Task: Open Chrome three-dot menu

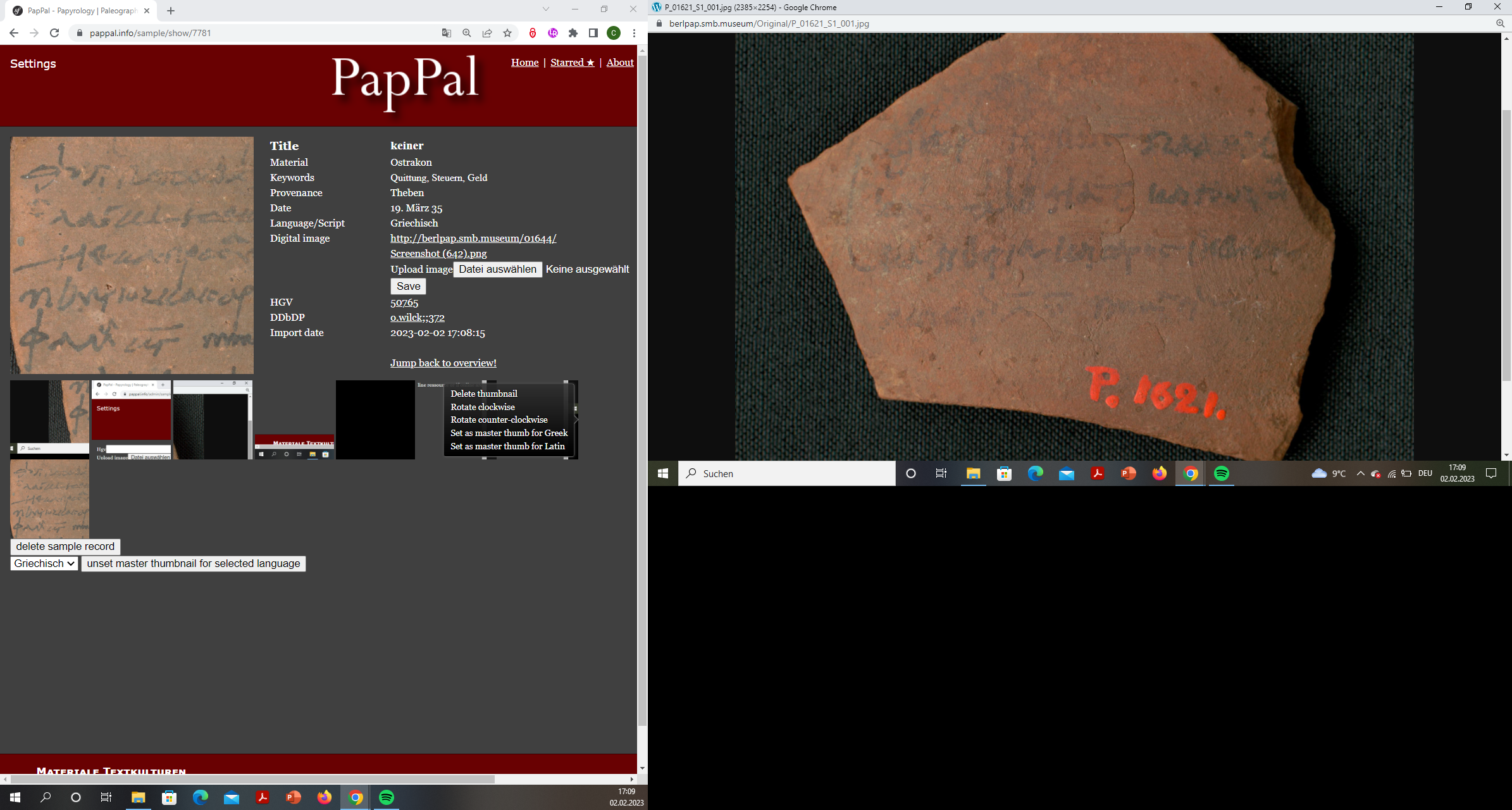Action: (634, 33)
